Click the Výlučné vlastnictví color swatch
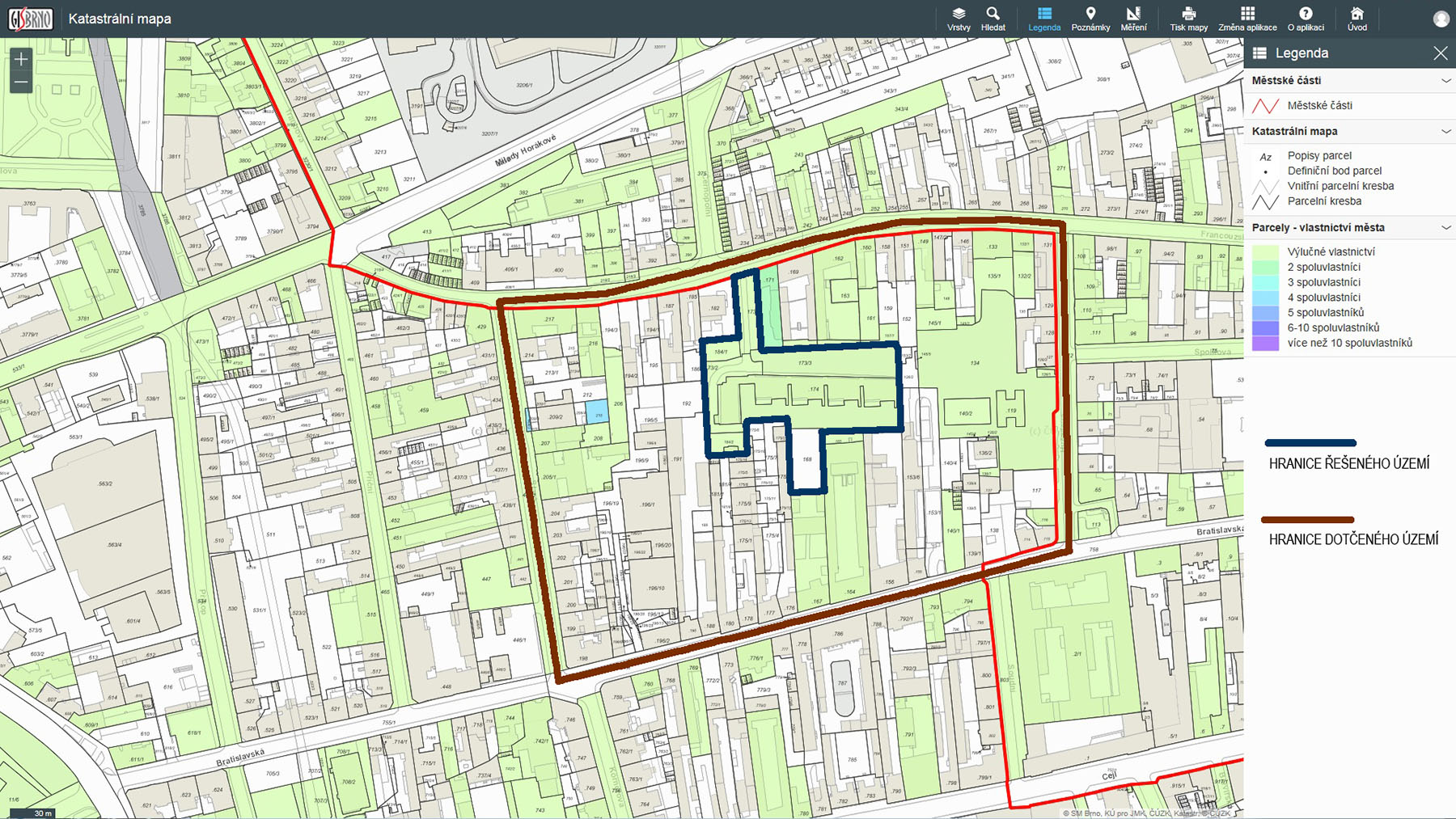Screen dimensions: 1456x819 click(1265, 252)
